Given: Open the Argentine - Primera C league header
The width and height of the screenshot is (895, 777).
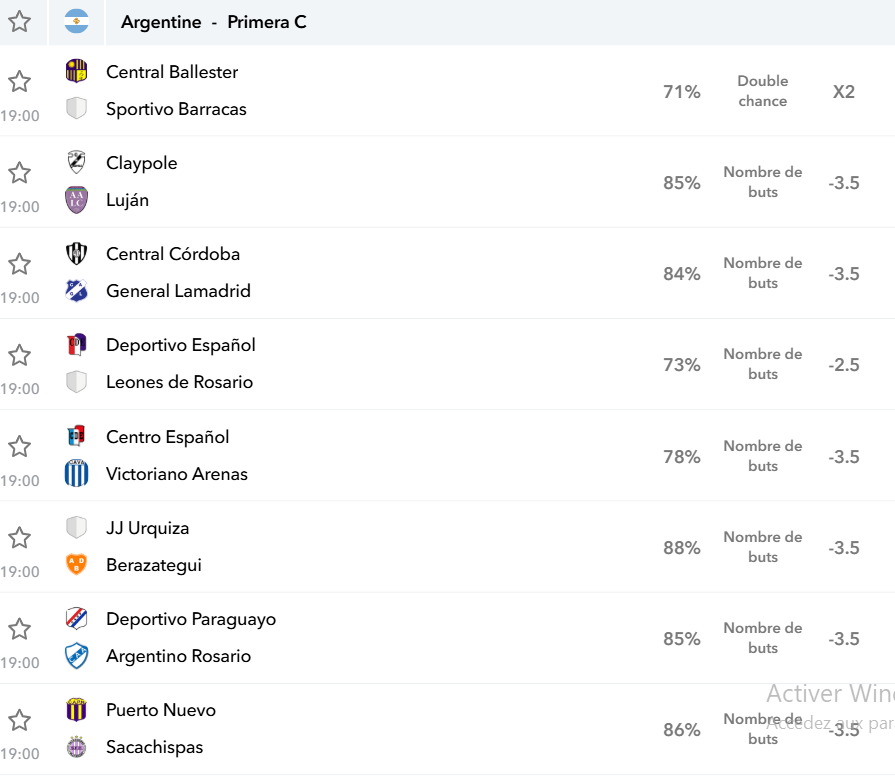Looking at the screenshot, I should (x=214, y=22).
